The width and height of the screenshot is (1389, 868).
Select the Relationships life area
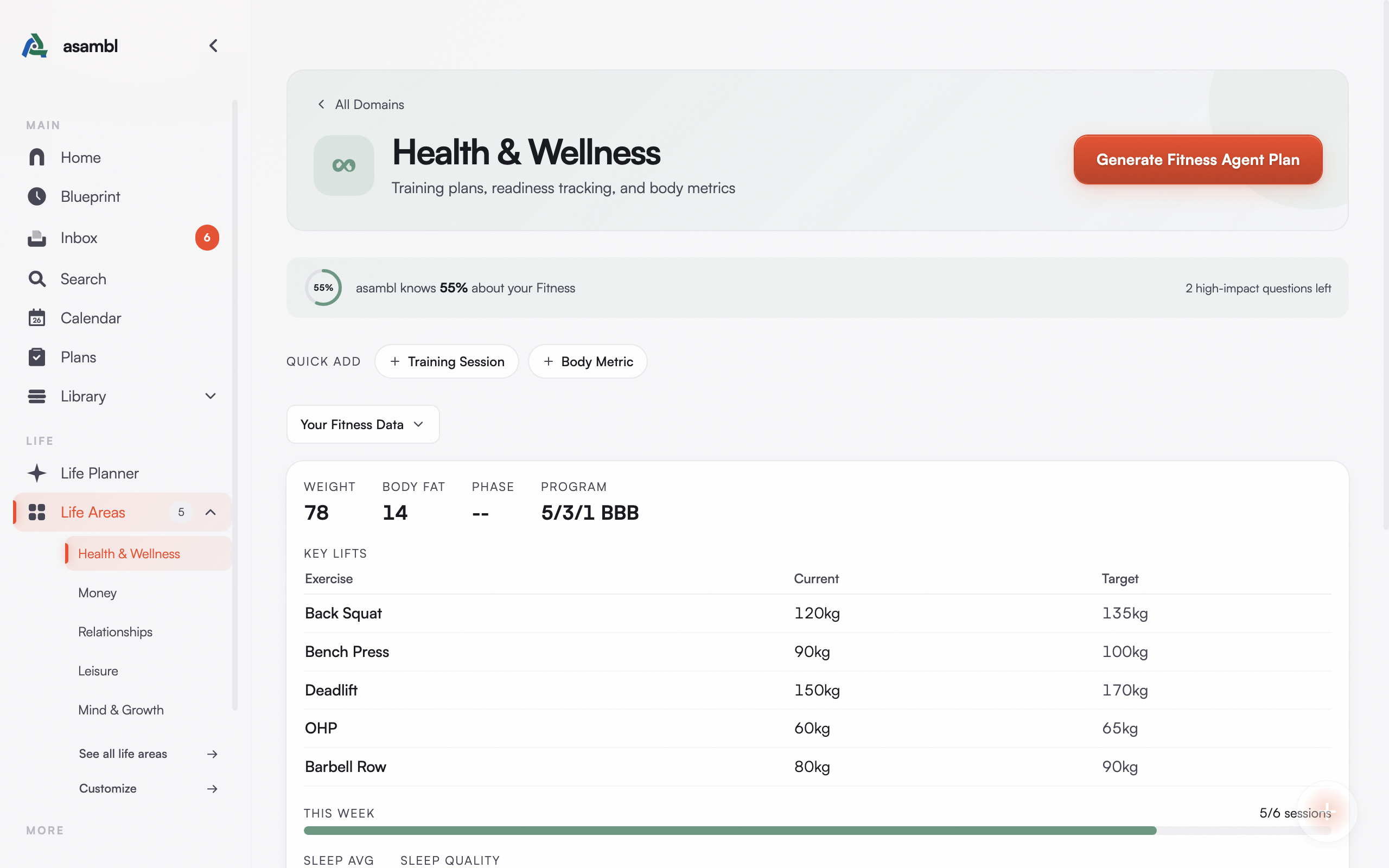click(x=115, y=631)
